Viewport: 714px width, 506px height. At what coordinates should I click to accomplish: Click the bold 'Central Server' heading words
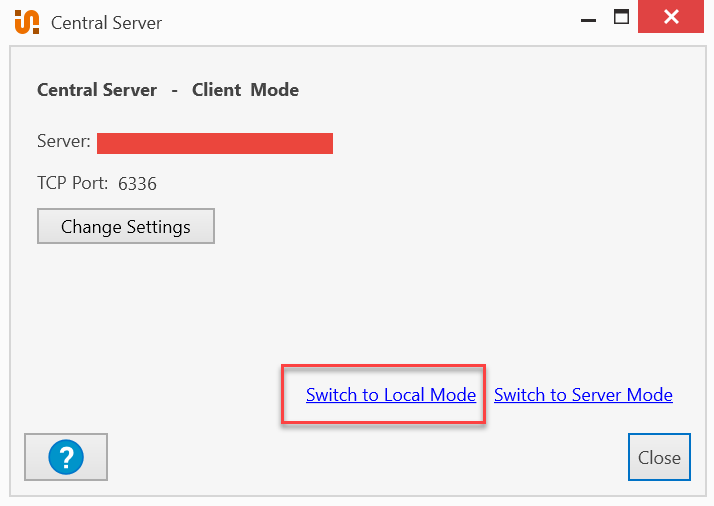click(x=97, y=90)
